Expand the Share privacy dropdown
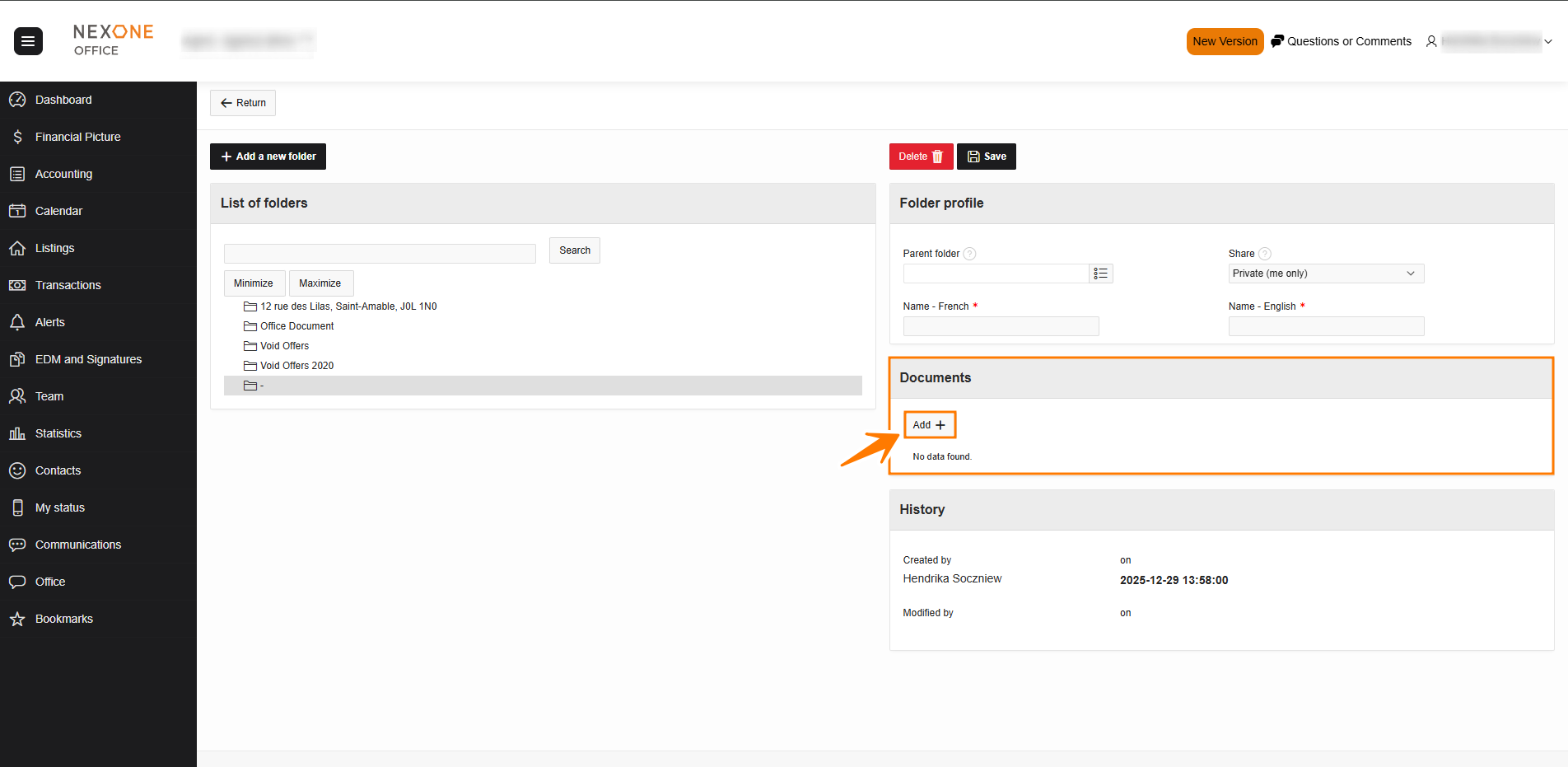1568x767 pixels. 1325,274
